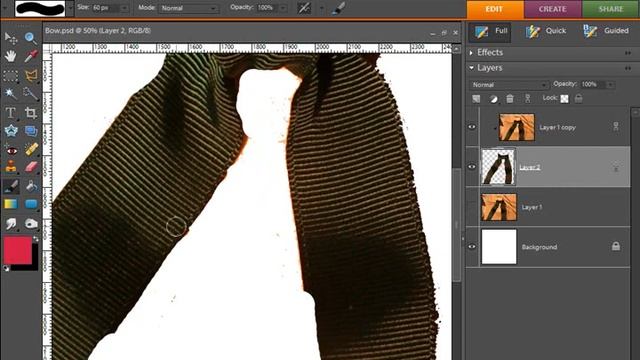Hide the Layer 1 copy layer
The image size is (640, 360).
[472, 127]
